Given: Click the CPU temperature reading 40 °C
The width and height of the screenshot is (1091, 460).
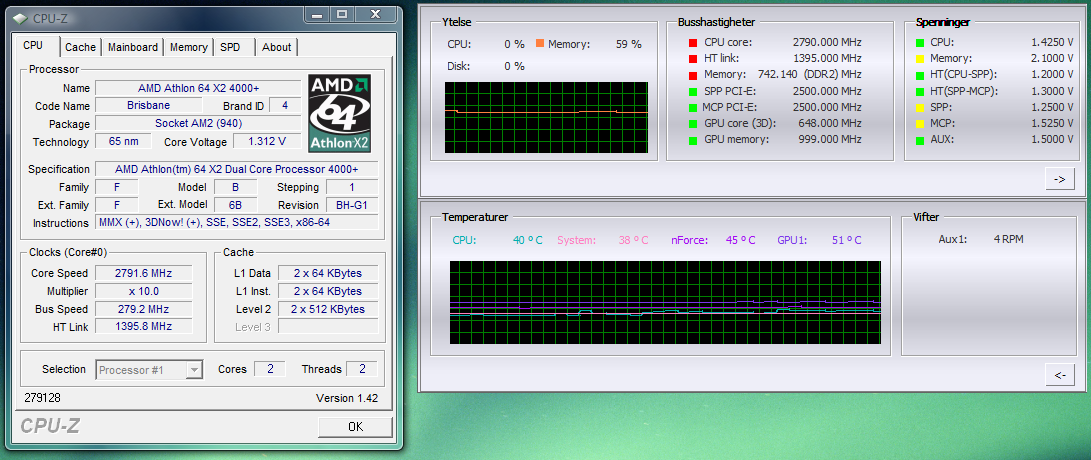Looking at the screenshot, I should coord(527,241).
